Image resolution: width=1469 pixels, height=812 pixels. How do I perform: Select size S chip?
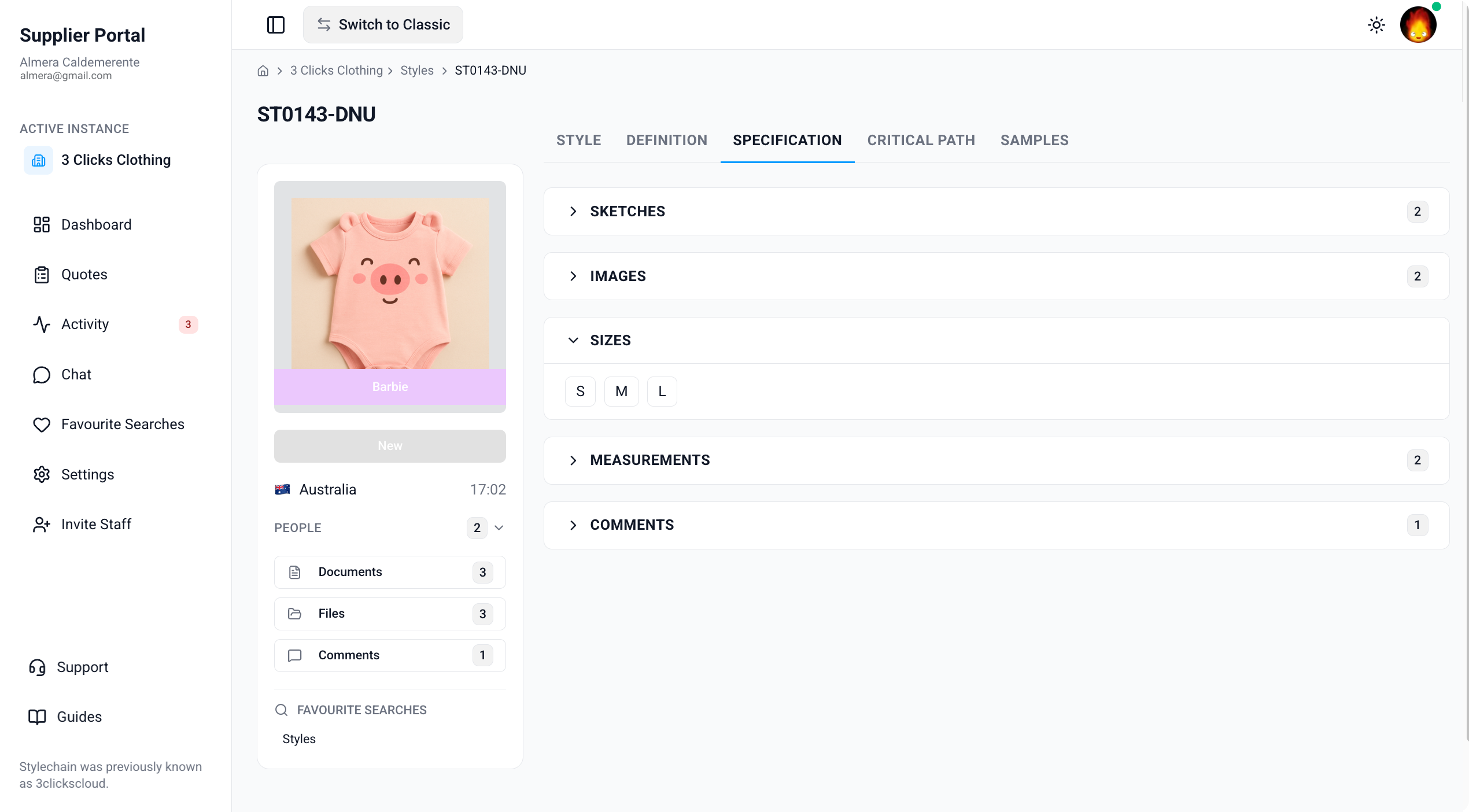[580, 392]
